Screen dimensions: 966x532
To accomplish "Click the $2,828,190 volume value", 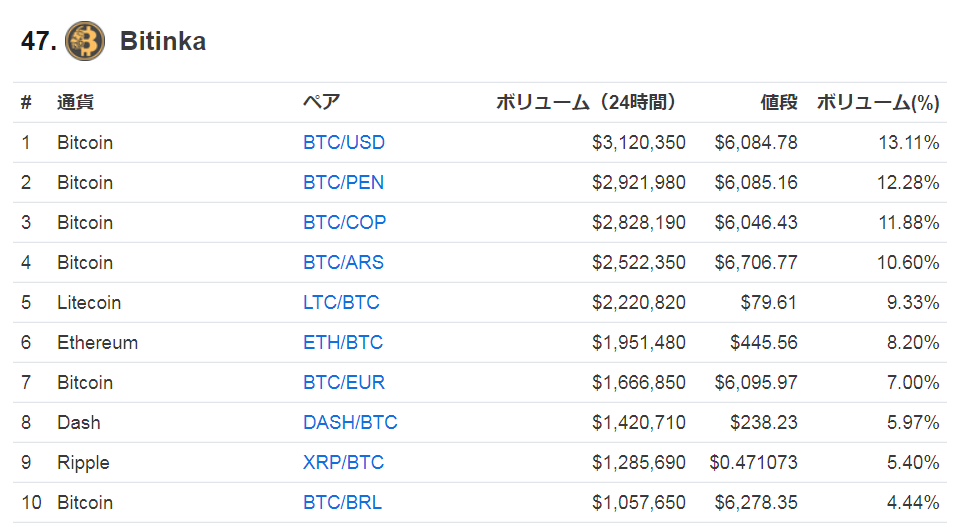I will (x=639, y=222).
